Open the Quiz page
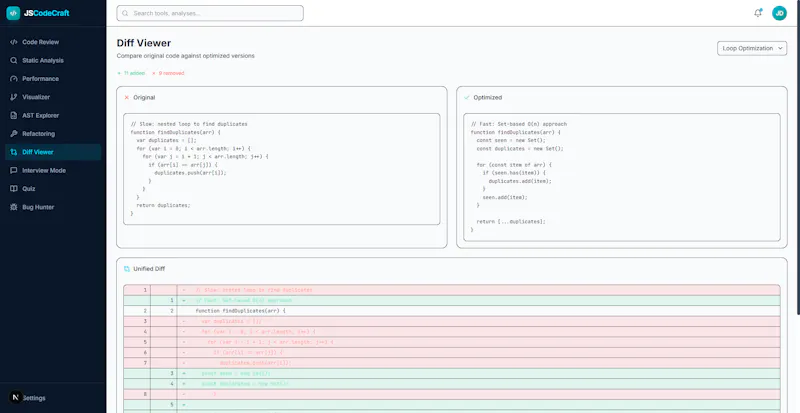Image resolution: width=800 pixels, height=413 pixels. [x=53, y=189]
